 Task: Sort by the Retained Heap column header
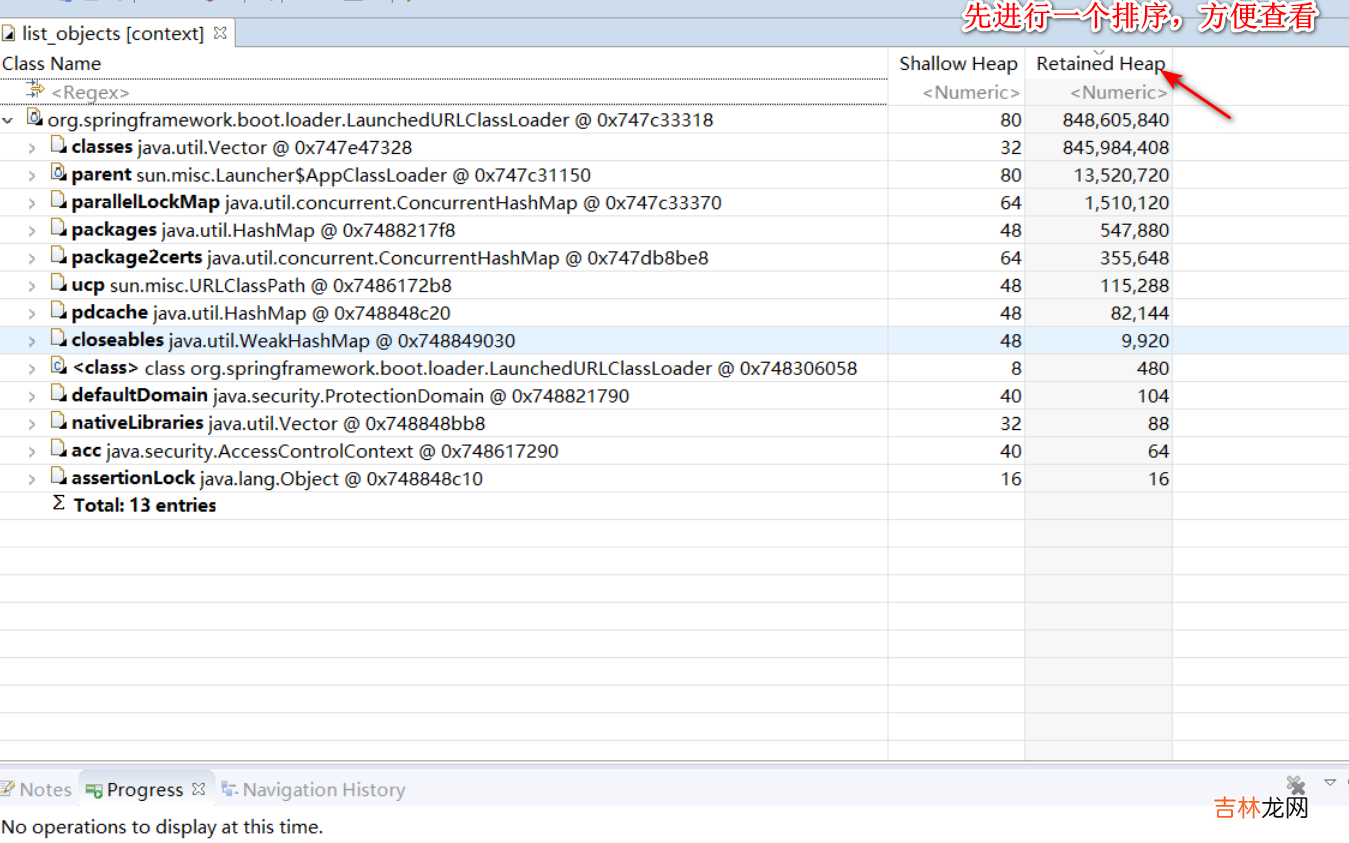click(x=1099, y=63)
